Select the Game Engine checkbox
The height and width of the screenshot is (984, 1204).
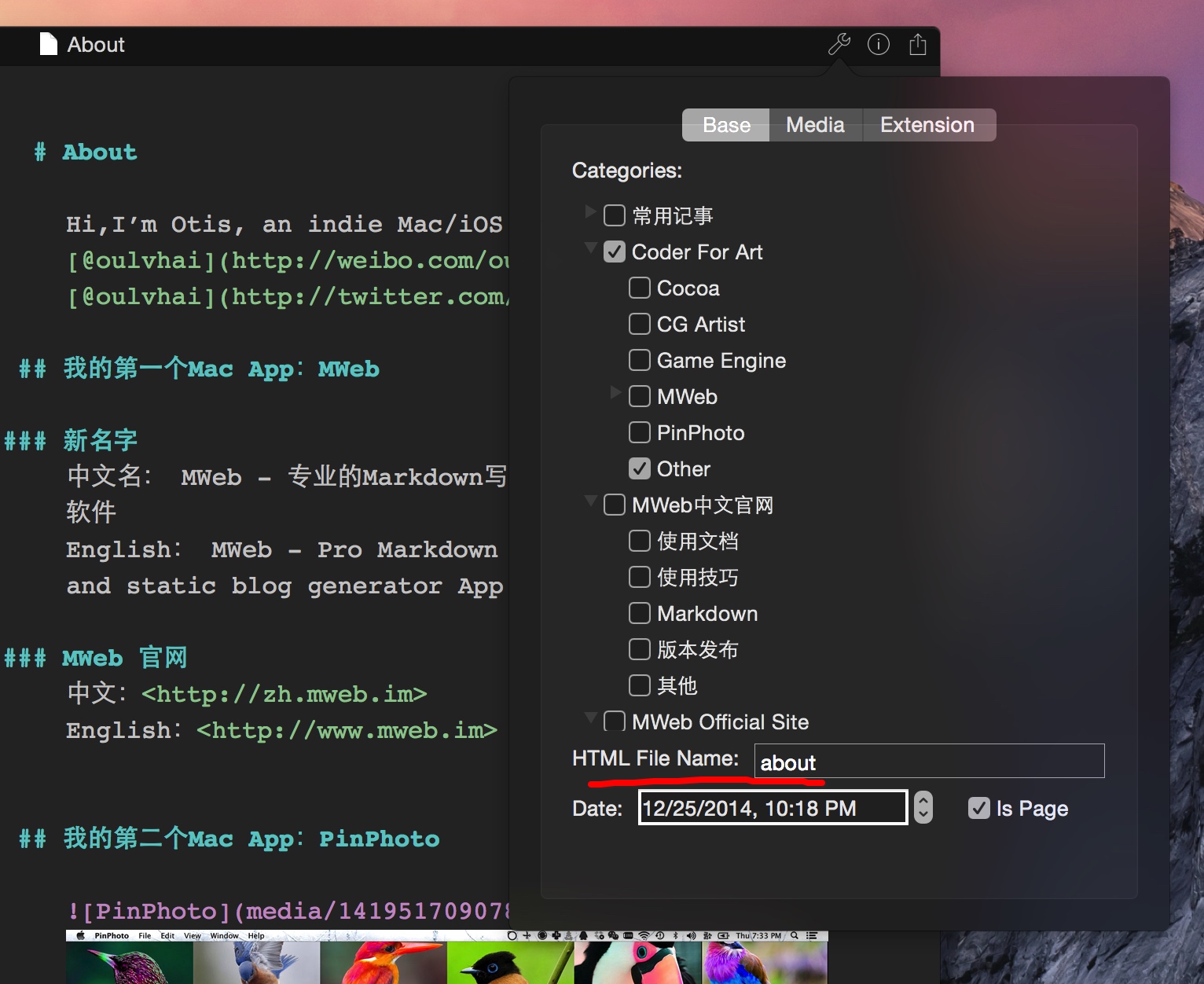tap(640, 360)
